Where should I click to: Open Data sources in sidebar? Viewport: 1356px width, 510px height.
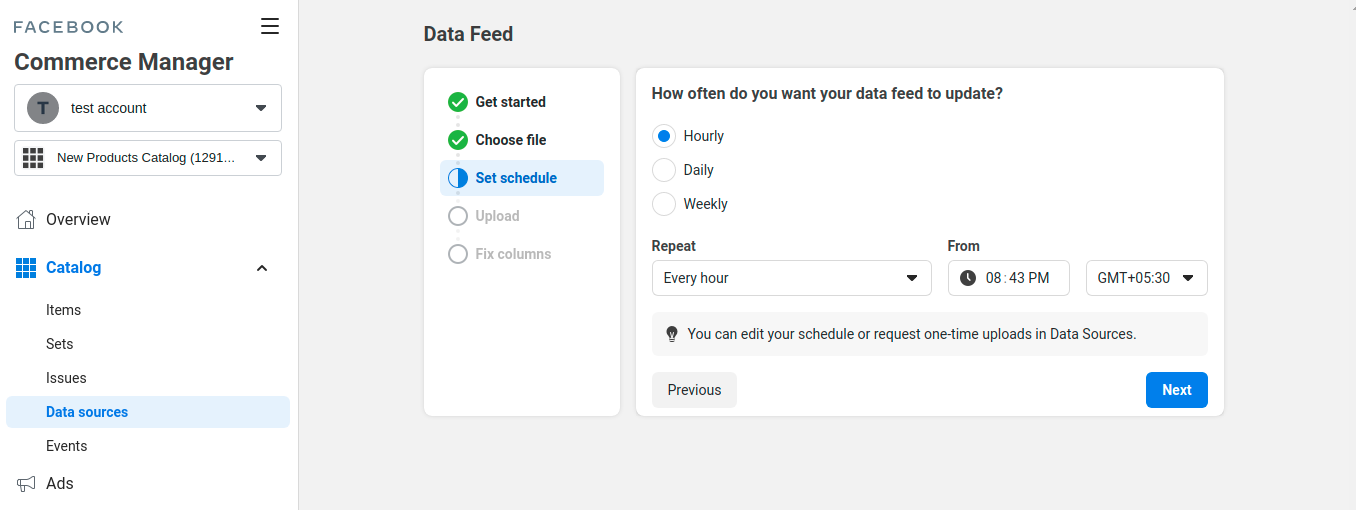click(x=87, y=412)
